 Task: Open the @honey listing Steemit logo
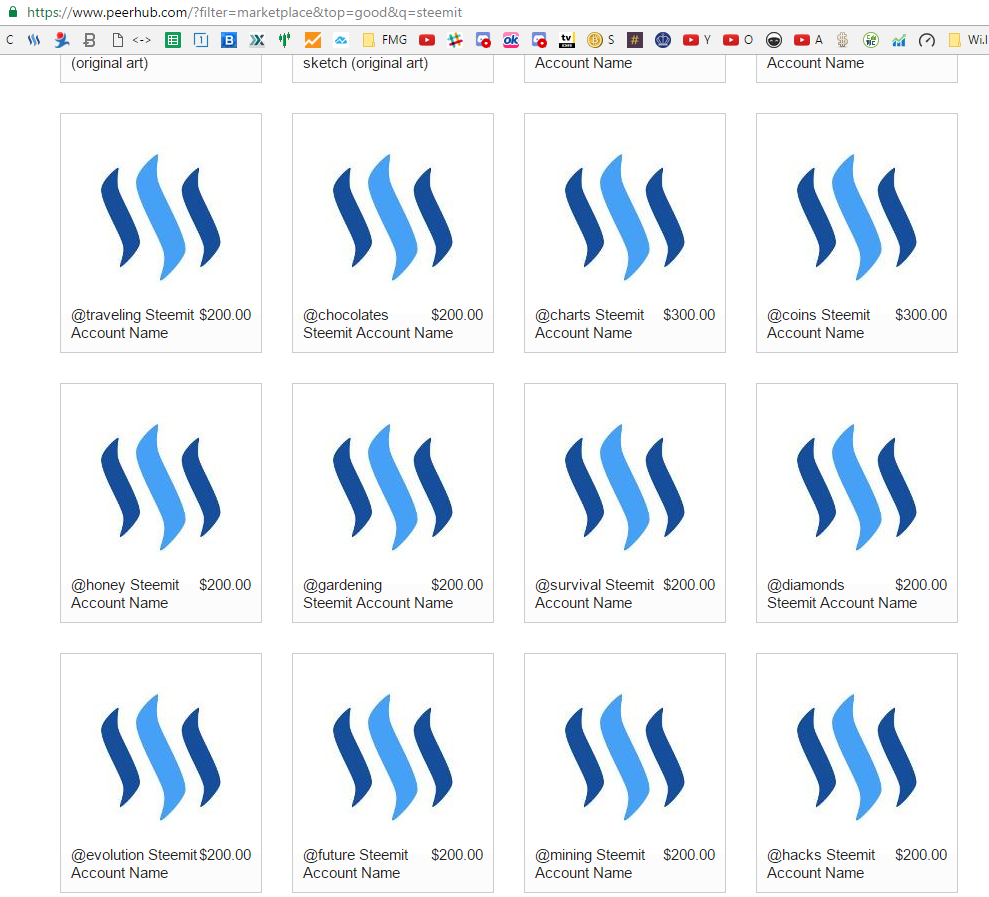(x=161, y=486)
